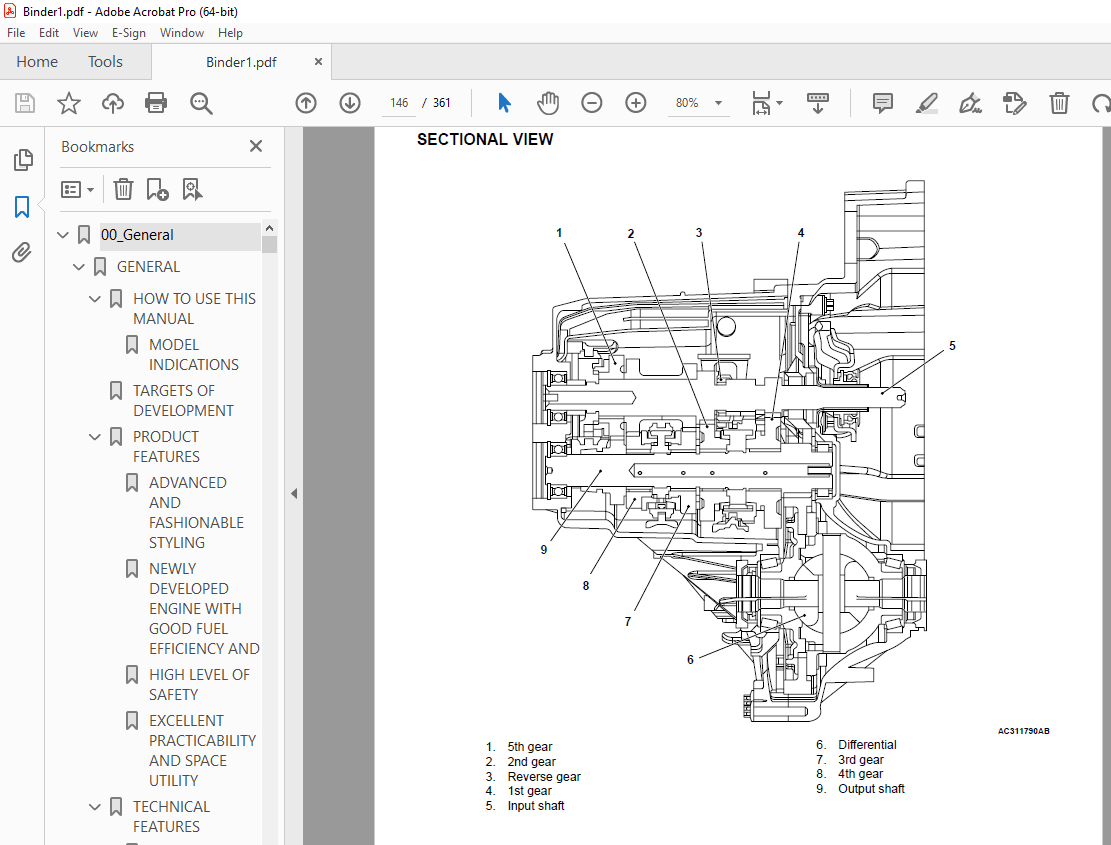Collapse the PRODUCT FEATURES bookmark

[94, 437]
